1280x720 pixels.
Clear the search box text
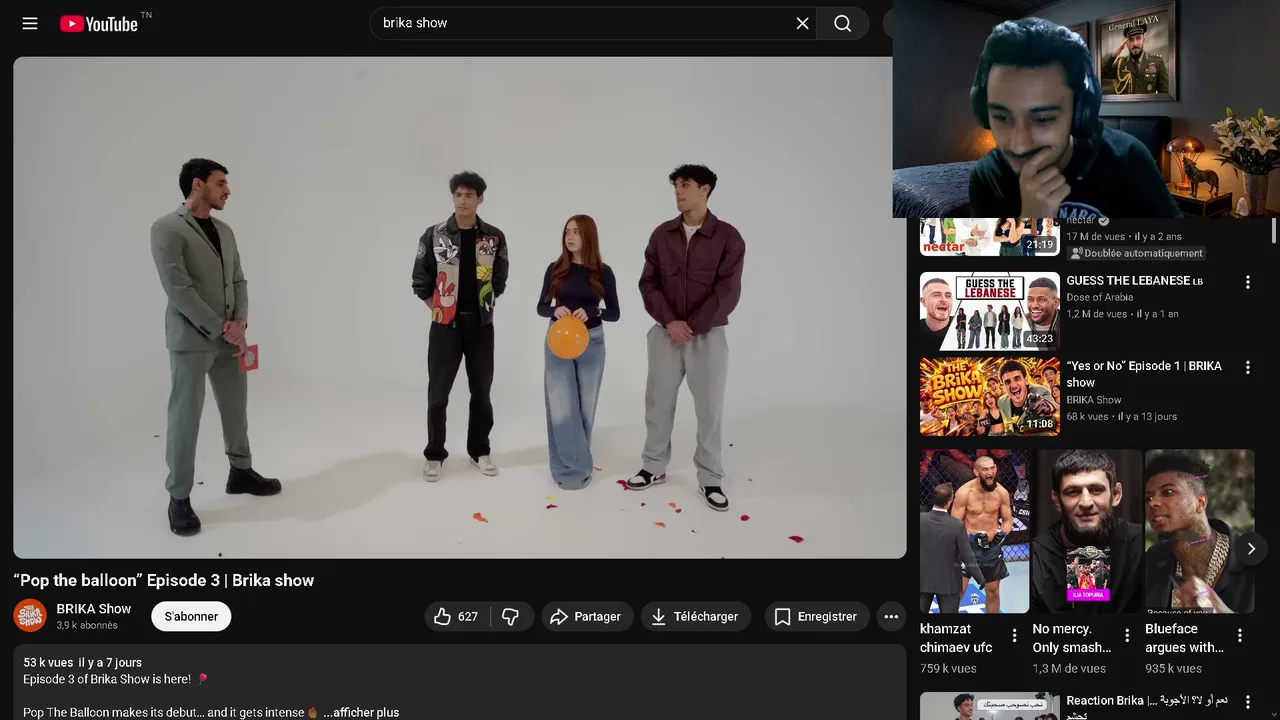pyautogui.click(x=802, y=23)
